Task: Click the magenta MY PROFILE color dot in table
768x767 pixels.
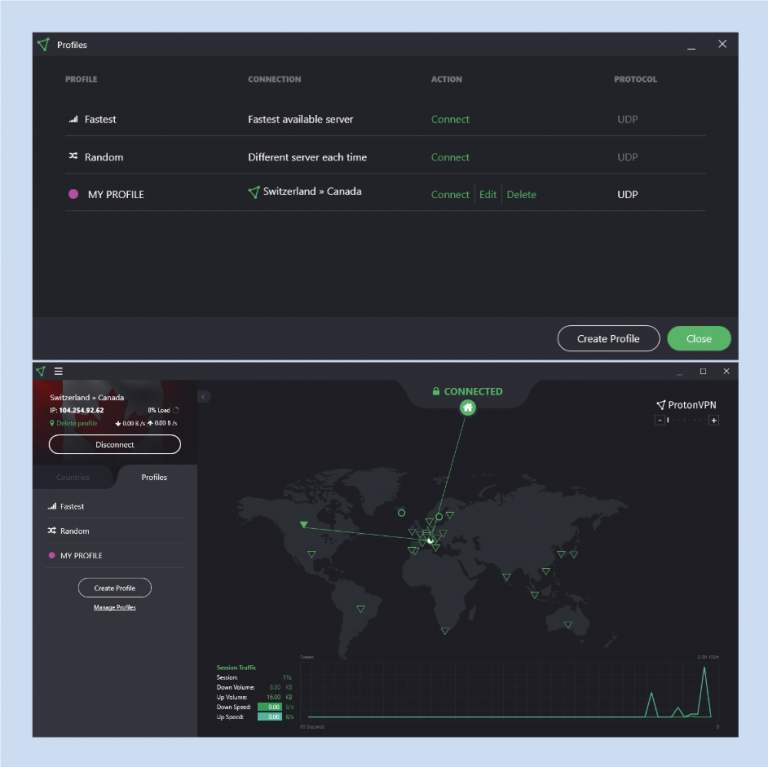Action: [73, 194]
